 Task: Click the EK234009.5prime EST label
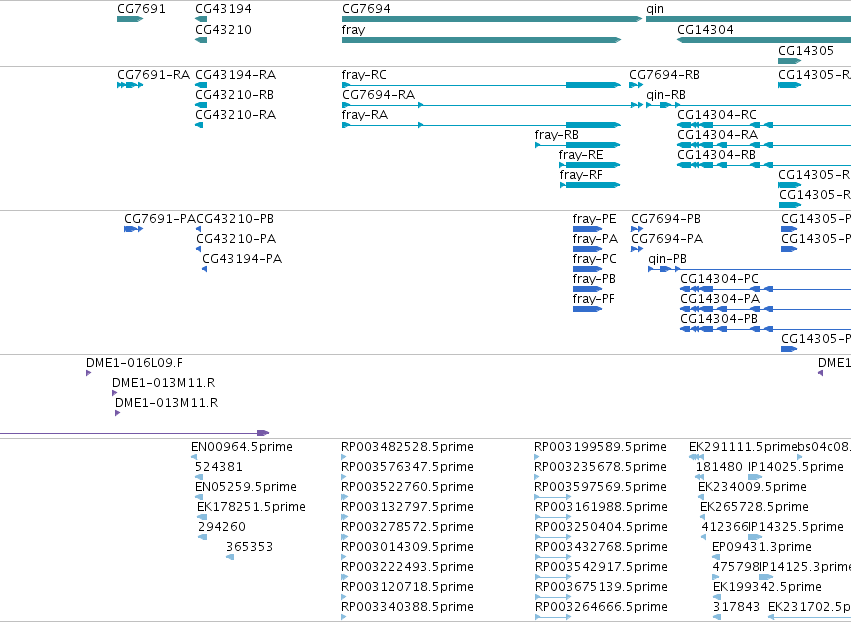752,486
